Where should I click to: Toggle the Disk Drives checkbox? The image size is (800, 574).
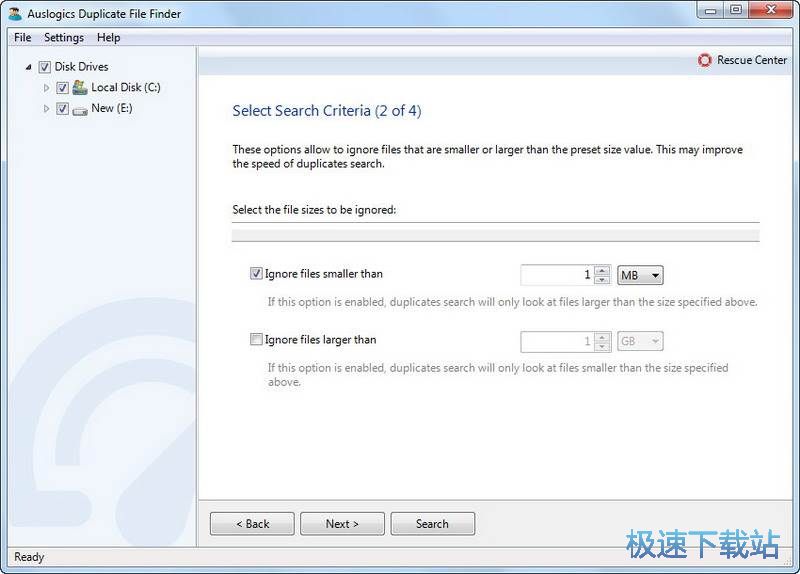pyautogui.click(x=44, y=67)
